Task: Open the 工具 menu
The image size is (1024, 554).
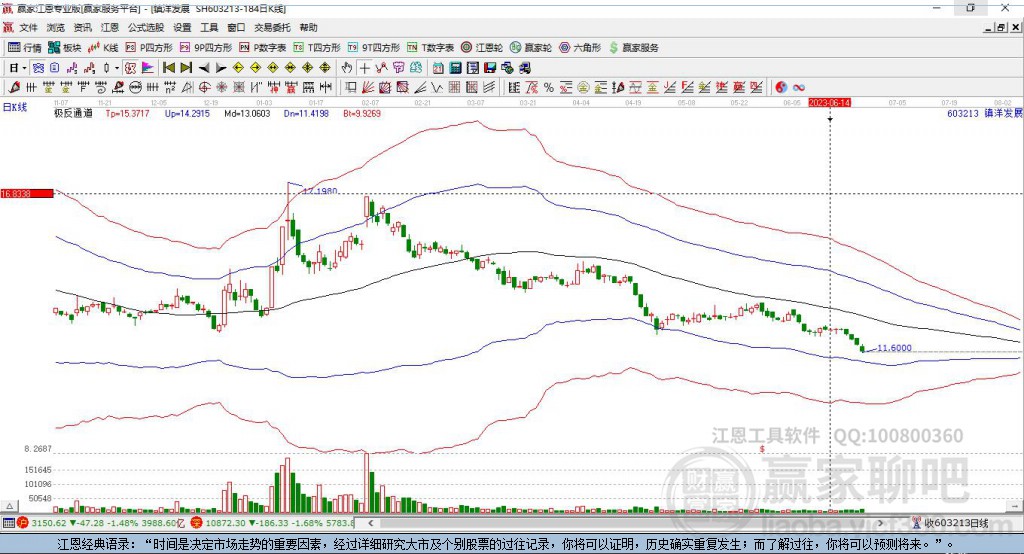Action: [x=209, y=27]
